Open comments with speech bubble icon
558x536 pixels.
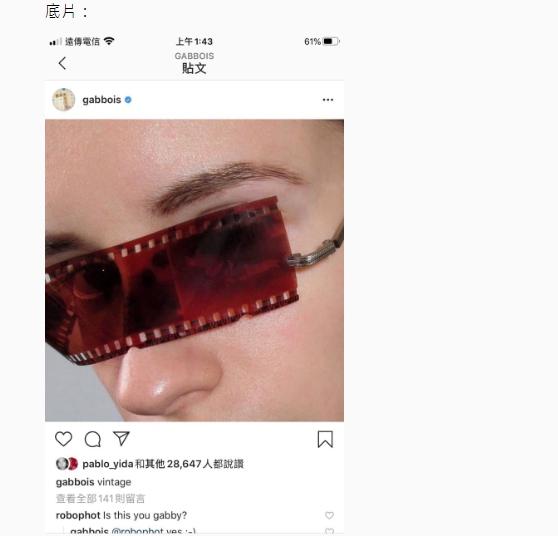93,439
